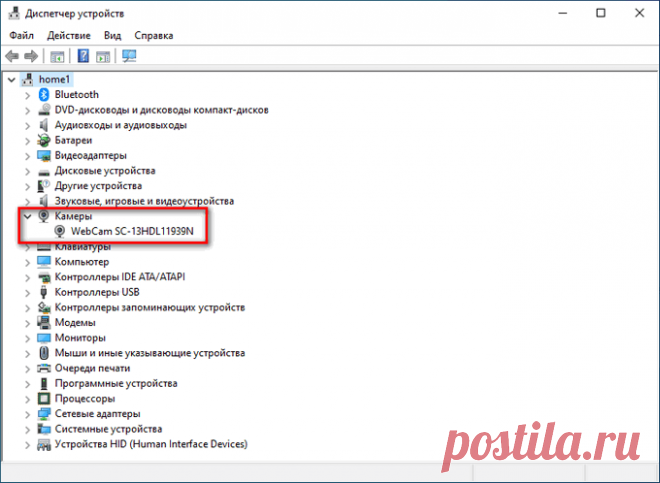Click the properties pane toolbar icon
This screenshot has width=660, height=483.
(103, 56)
